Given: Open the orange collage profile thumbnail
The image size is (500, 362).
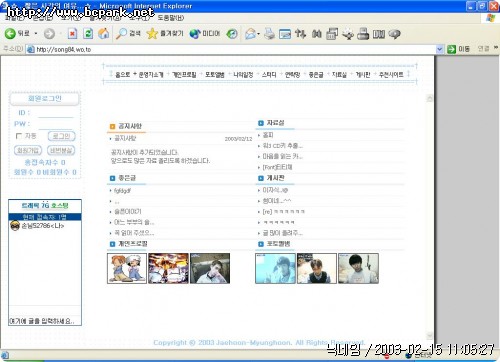Looking at the screenshot, I should point(168,268).
